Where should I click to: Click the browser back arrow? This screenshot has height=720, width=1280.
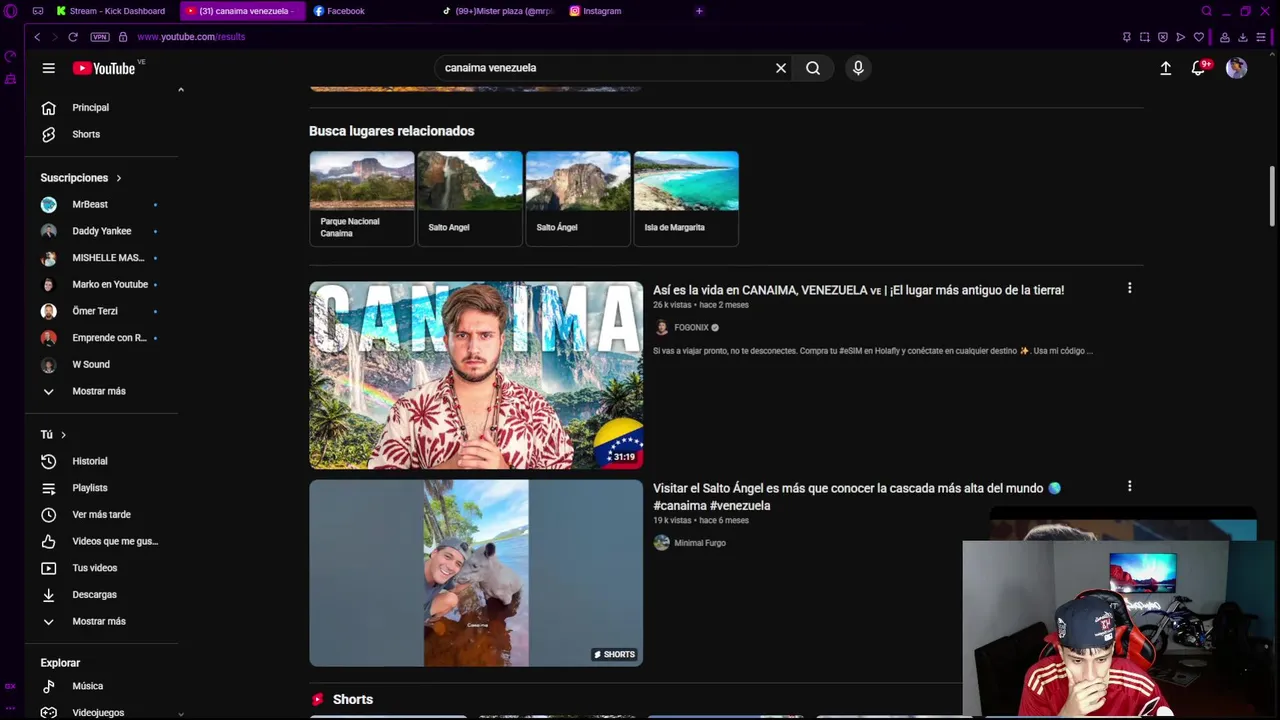(37, 37)
